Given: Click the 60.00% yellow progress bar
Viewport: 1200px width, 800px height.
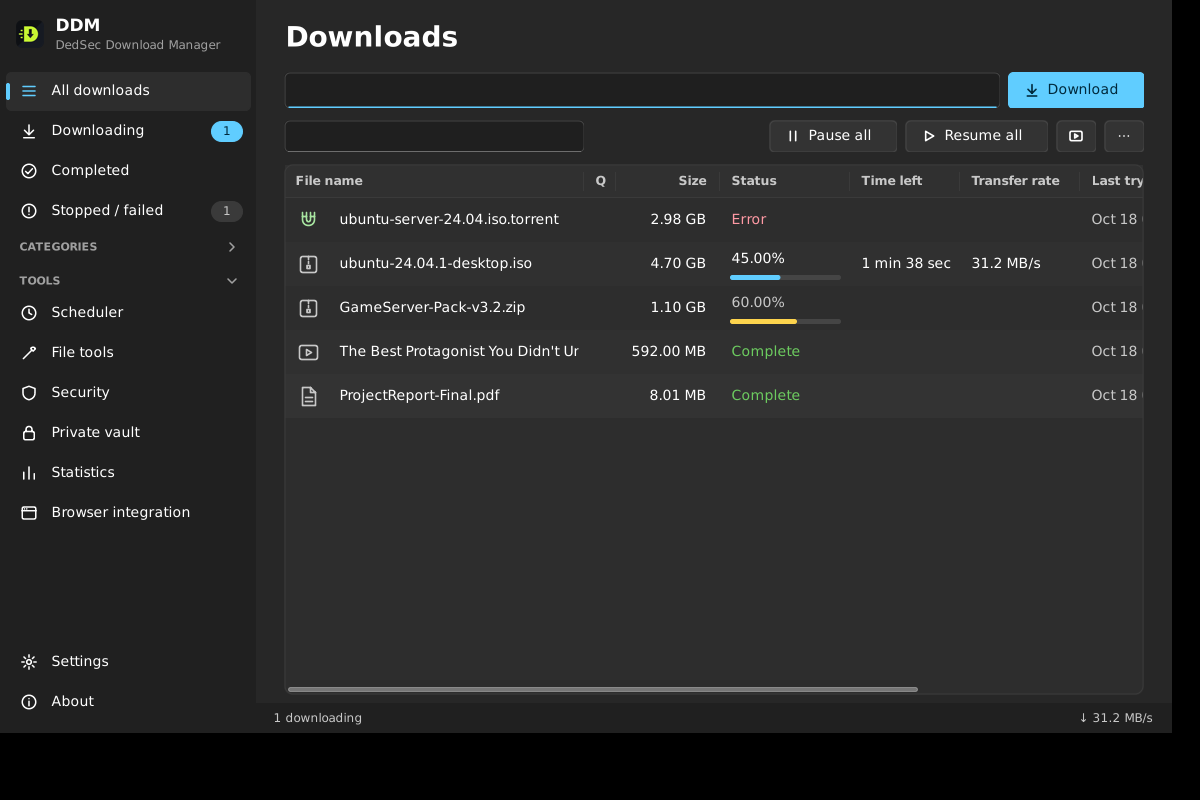Looking at the screenshot, I should click(x=785, y=321).
